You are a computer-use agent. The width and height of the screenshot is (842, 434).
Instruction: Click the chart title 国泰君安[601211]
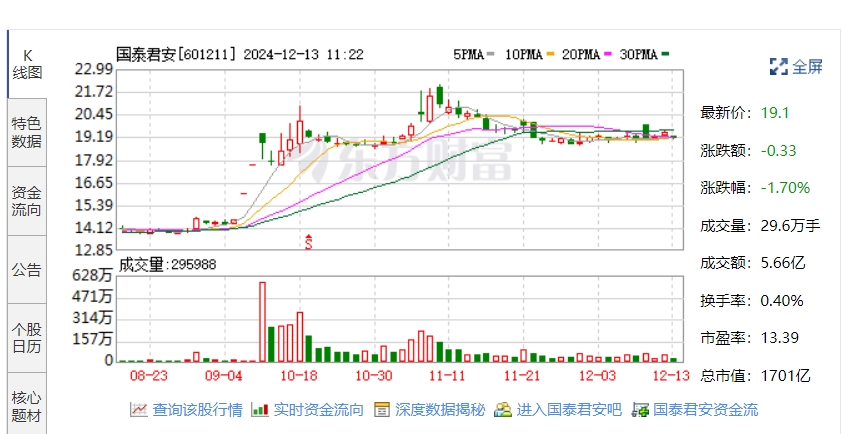click(177, 54)
